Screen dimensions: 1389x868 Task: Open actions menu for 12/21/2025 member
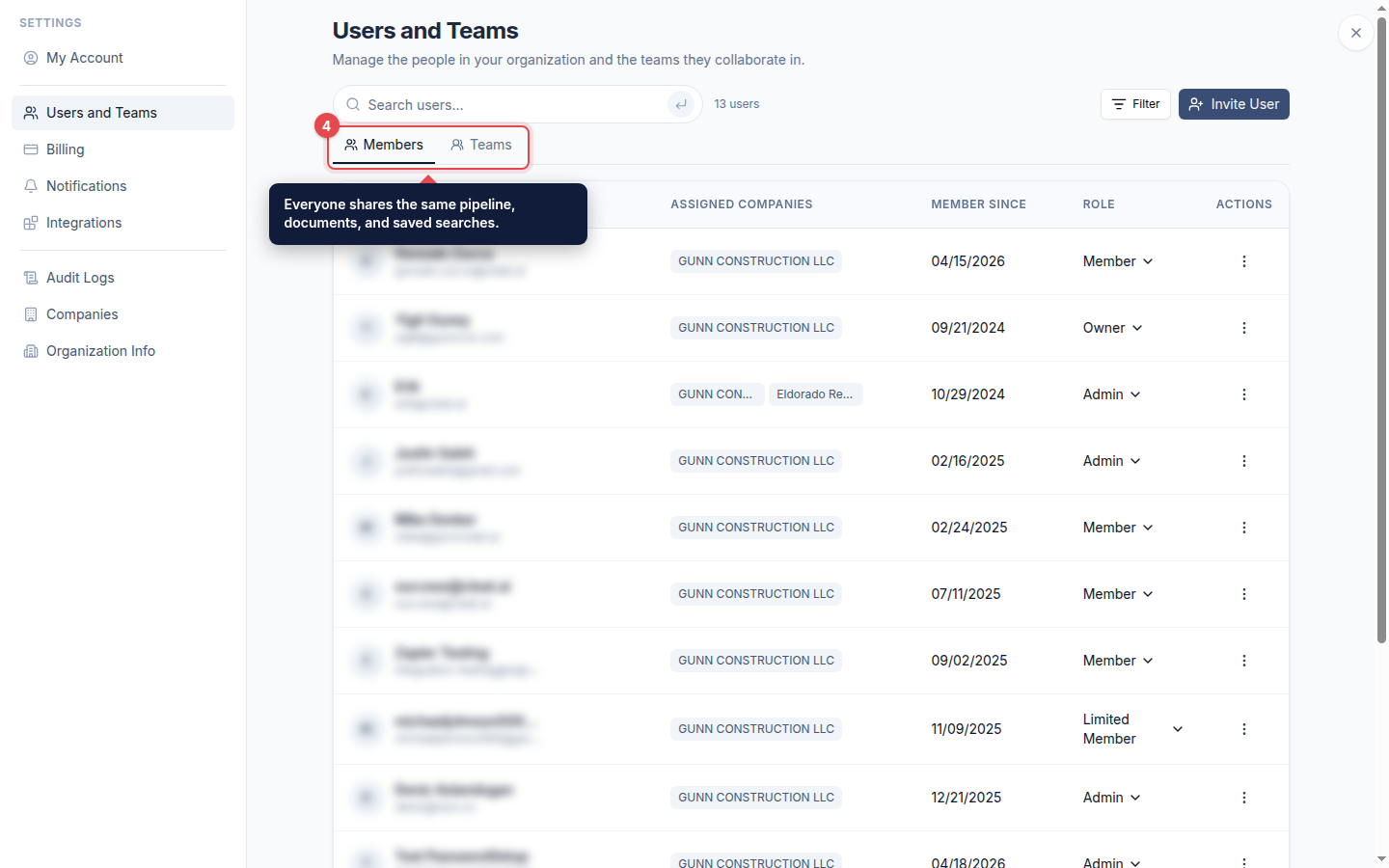coord(1244,798)
